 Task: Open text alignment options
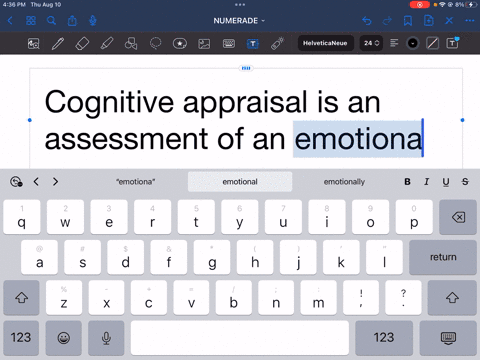[394, 43]
